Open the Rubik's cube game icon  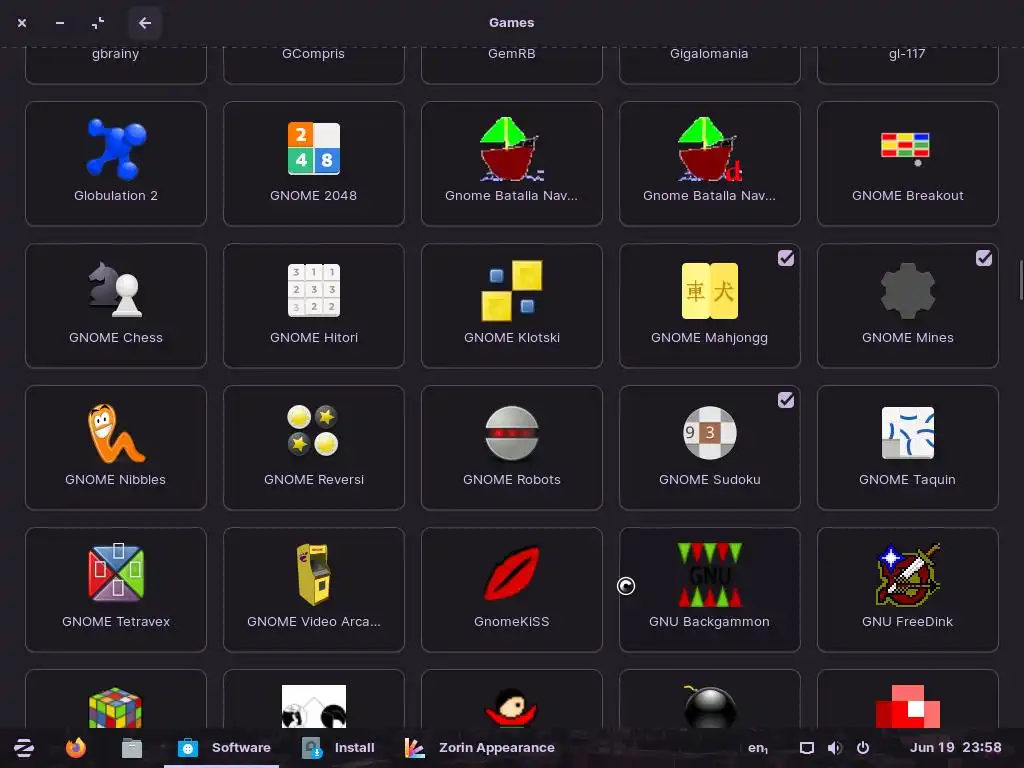point(116,707)
